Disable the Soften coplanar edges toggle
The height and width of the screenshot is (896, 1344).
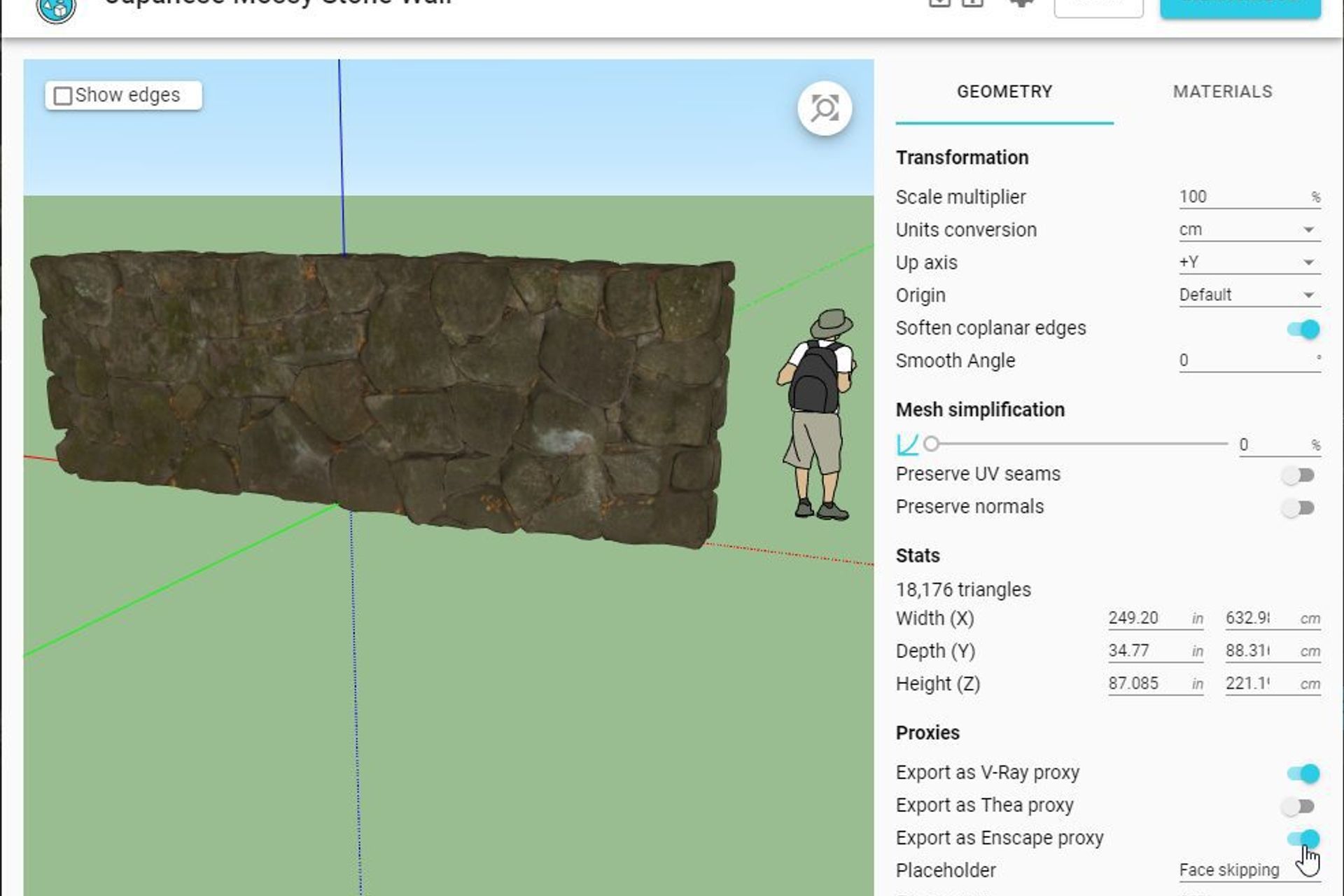point(1303,328)
